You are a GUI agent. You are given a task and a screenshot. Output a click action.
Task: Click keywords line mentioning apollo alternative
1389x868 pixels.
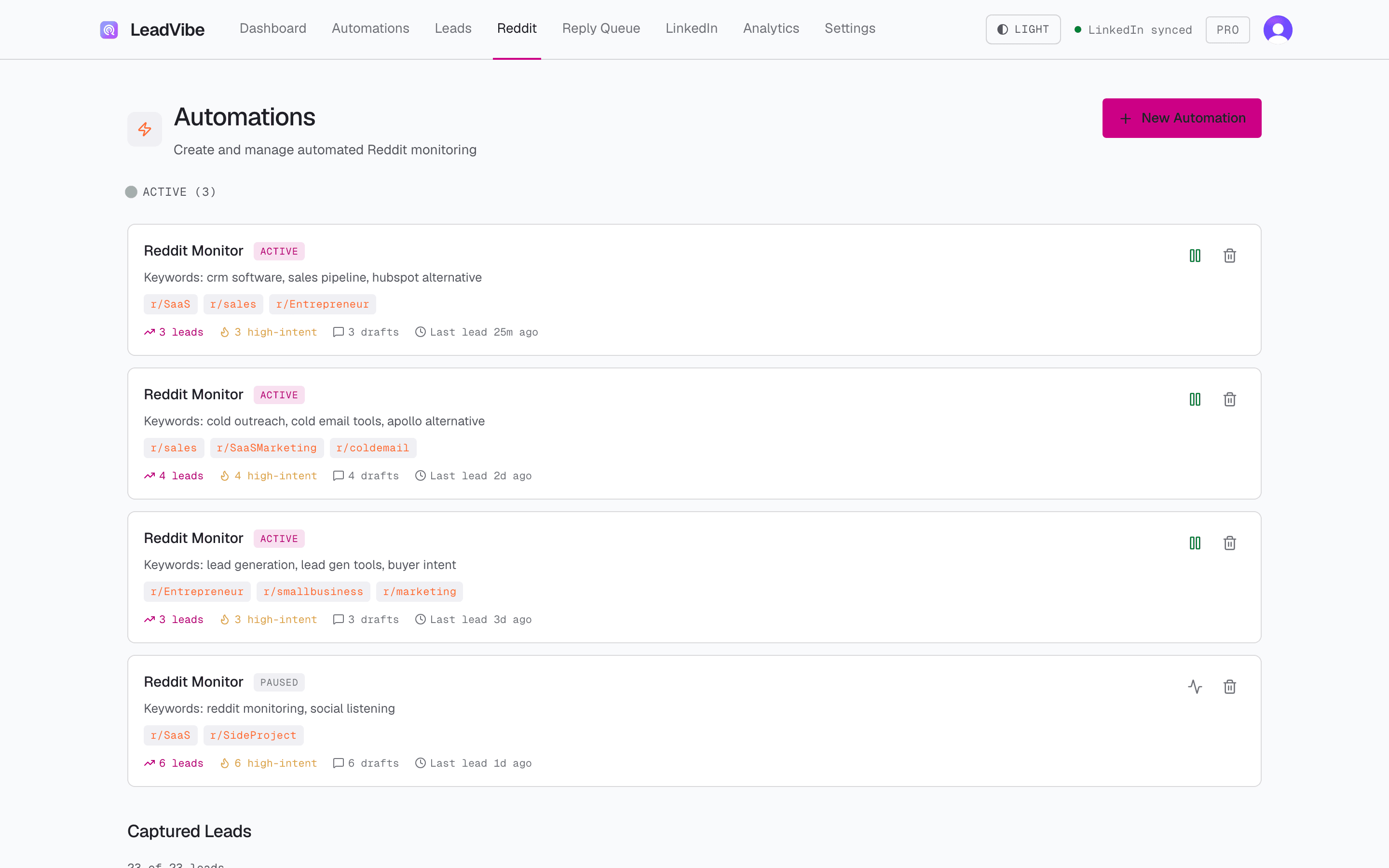click(x=314, y=421)
